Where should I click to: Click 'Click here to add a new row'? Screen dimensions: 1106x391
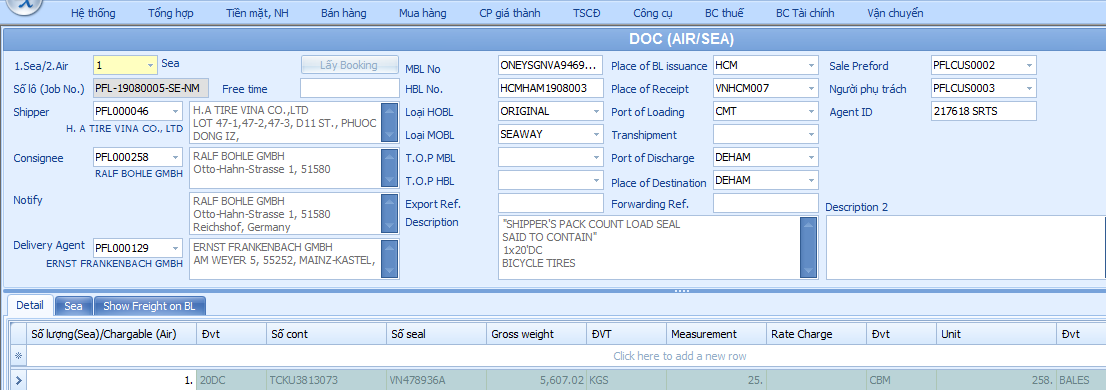click(679, 356)
